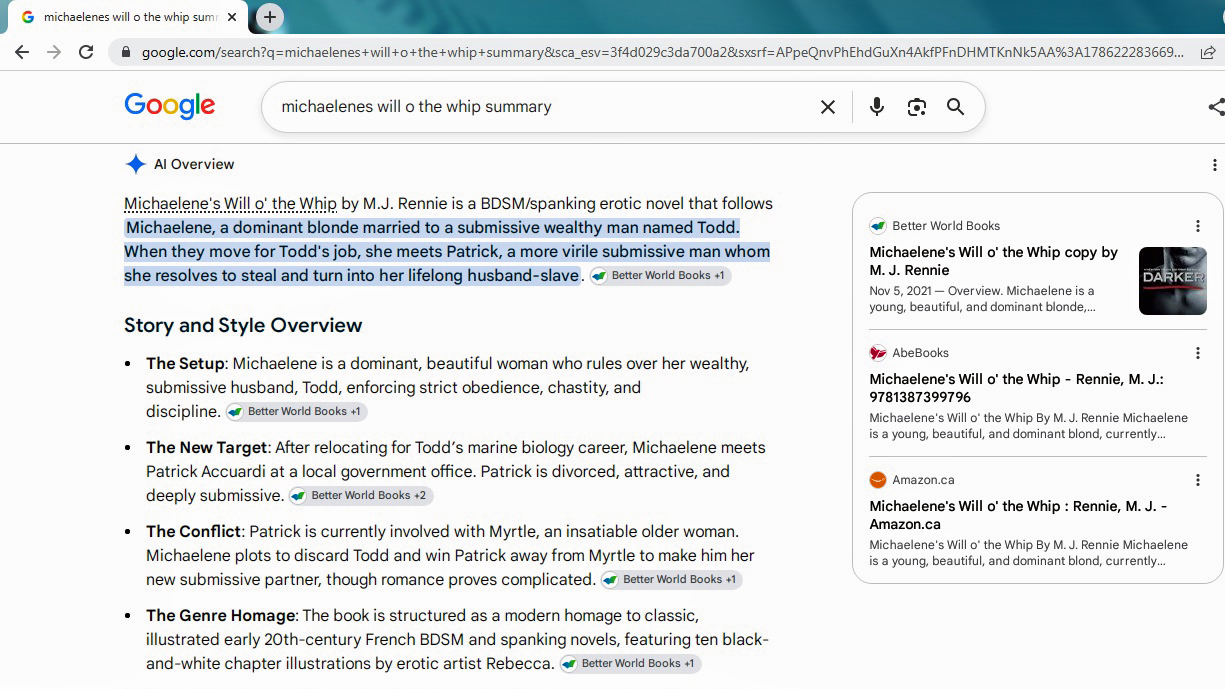Go forward in browser history

(x=54, y=52)
